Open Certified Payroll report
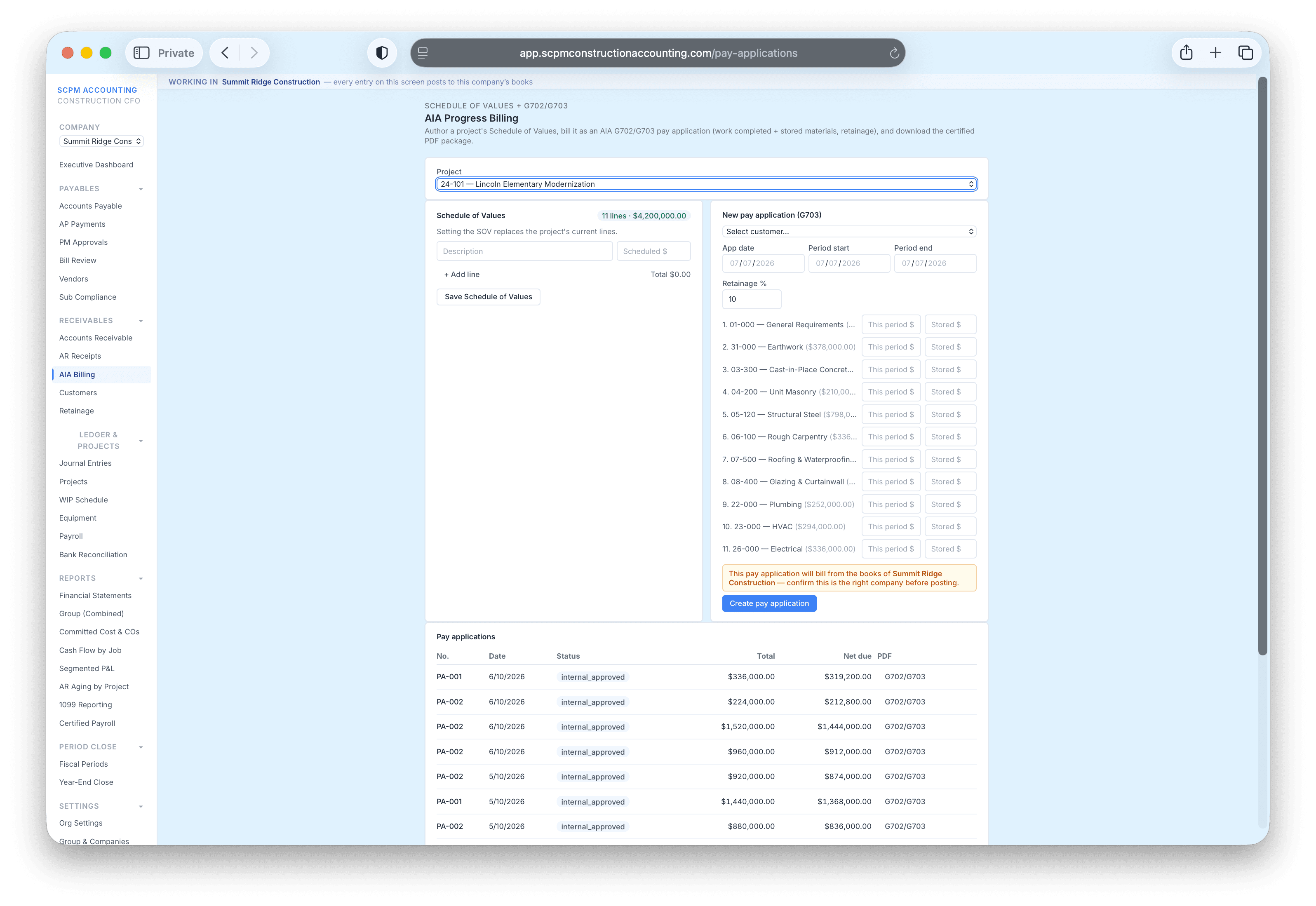Screen dimensions: 1316x906 [x=87, y=723]
